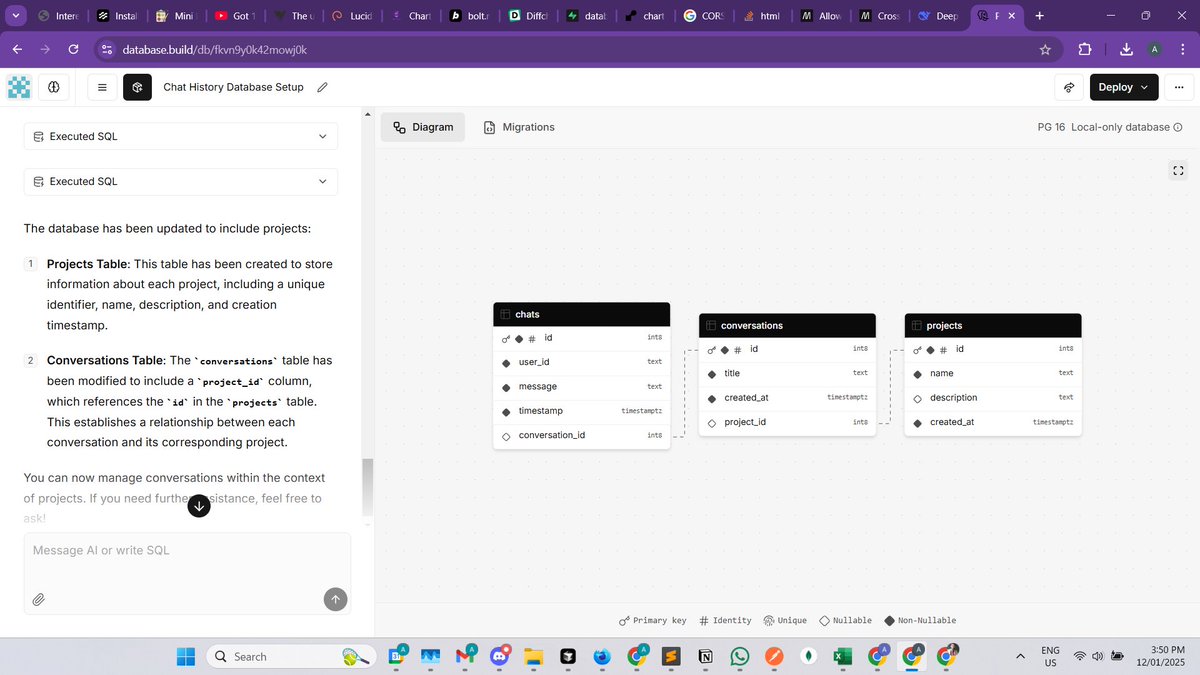Select the conversations table header
The height and width of the screenshot is (675, 1200).
pos(787,325)
